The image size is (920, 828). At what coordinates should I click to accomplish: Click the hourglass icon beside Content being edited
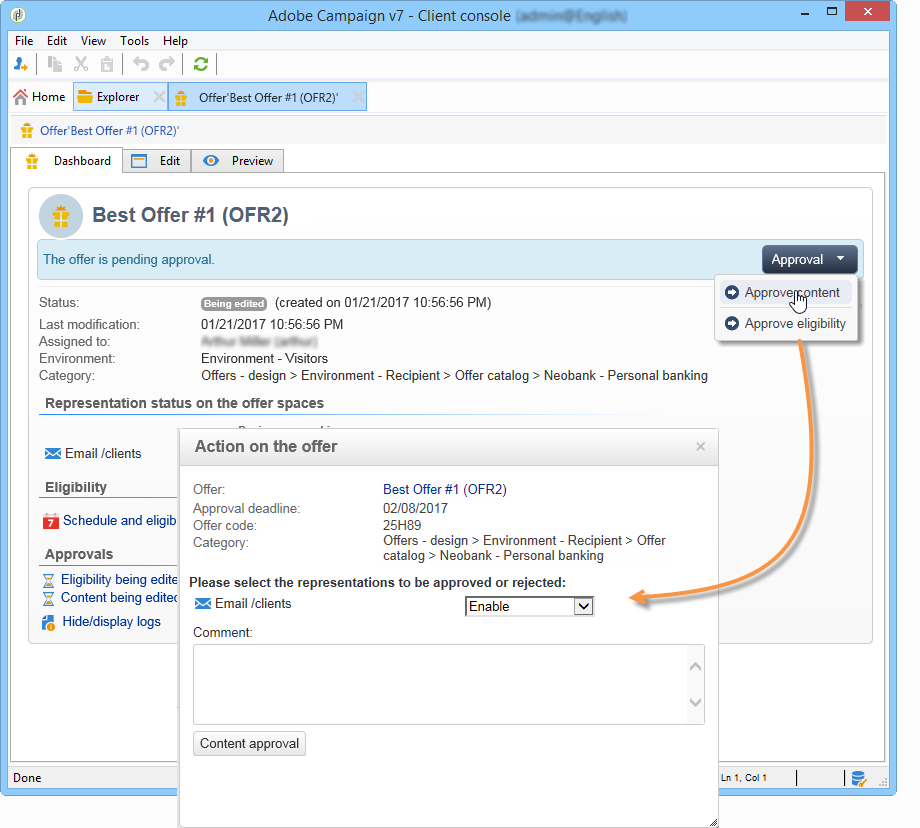coord(48,599)
